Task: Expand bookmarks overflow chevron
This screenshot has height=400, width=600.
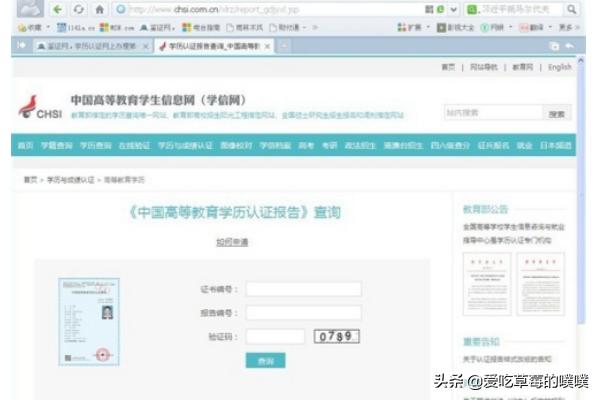Action: [315, 28]
